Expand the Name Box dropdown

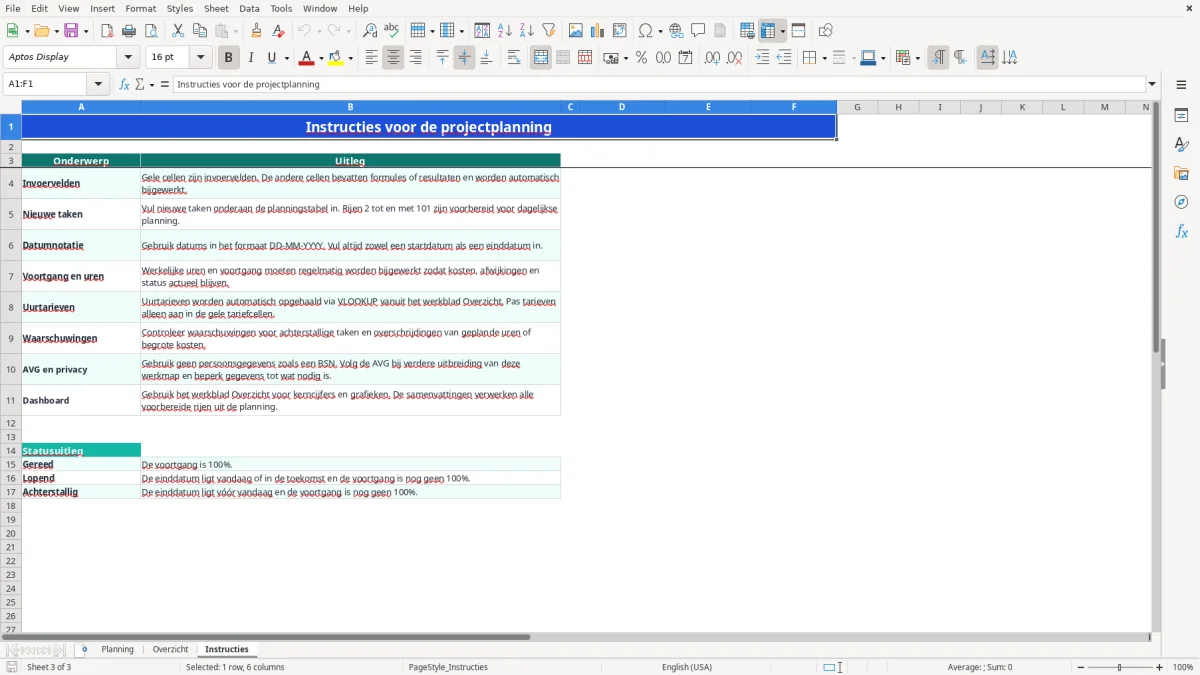point(98,84)
